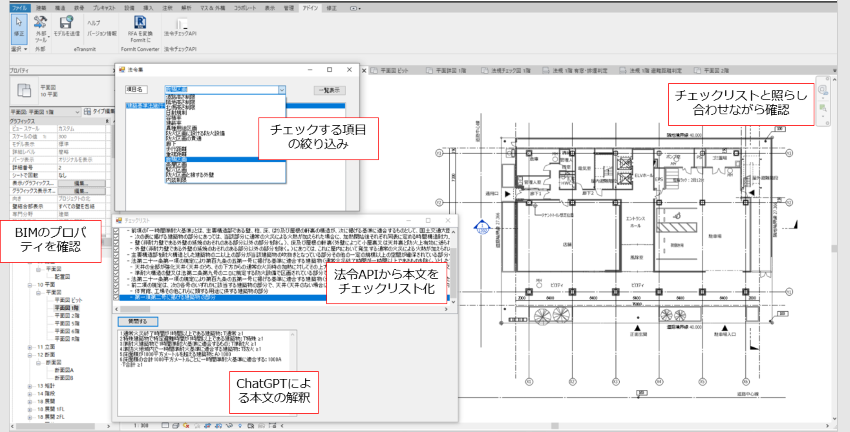Switch to the 修正 ribbon tab

click(x=331, y=8)
